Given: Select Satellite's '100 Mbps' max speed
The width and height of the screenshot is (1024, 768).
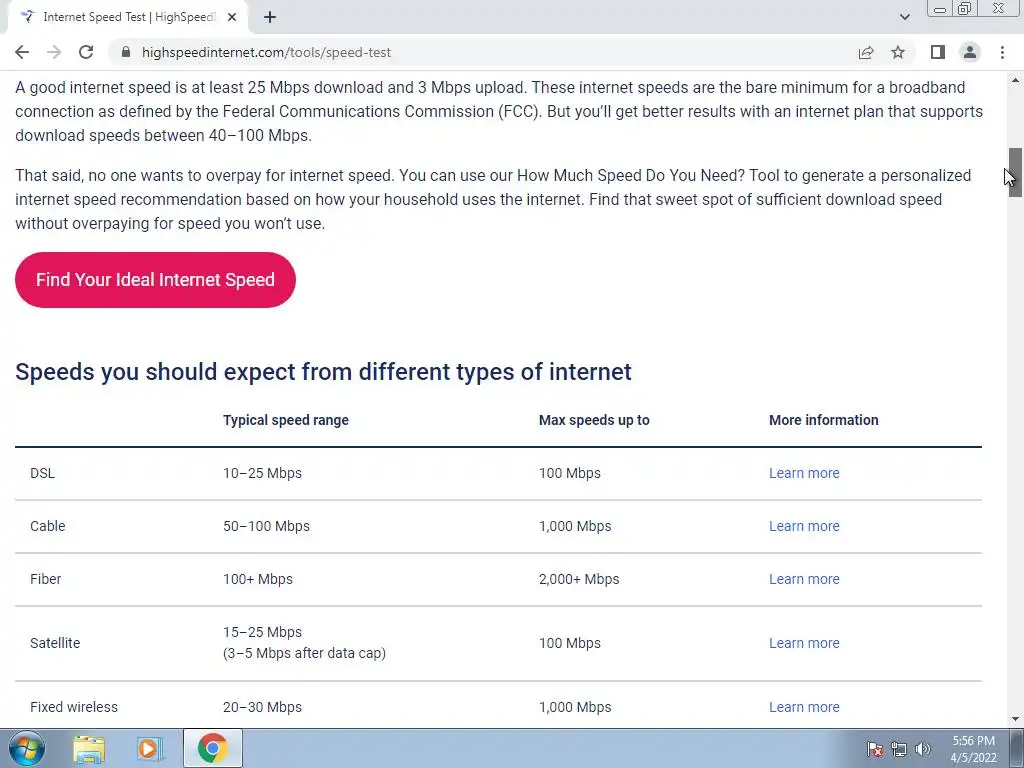Looking at the screenshot, I should (x=569, y=643).
